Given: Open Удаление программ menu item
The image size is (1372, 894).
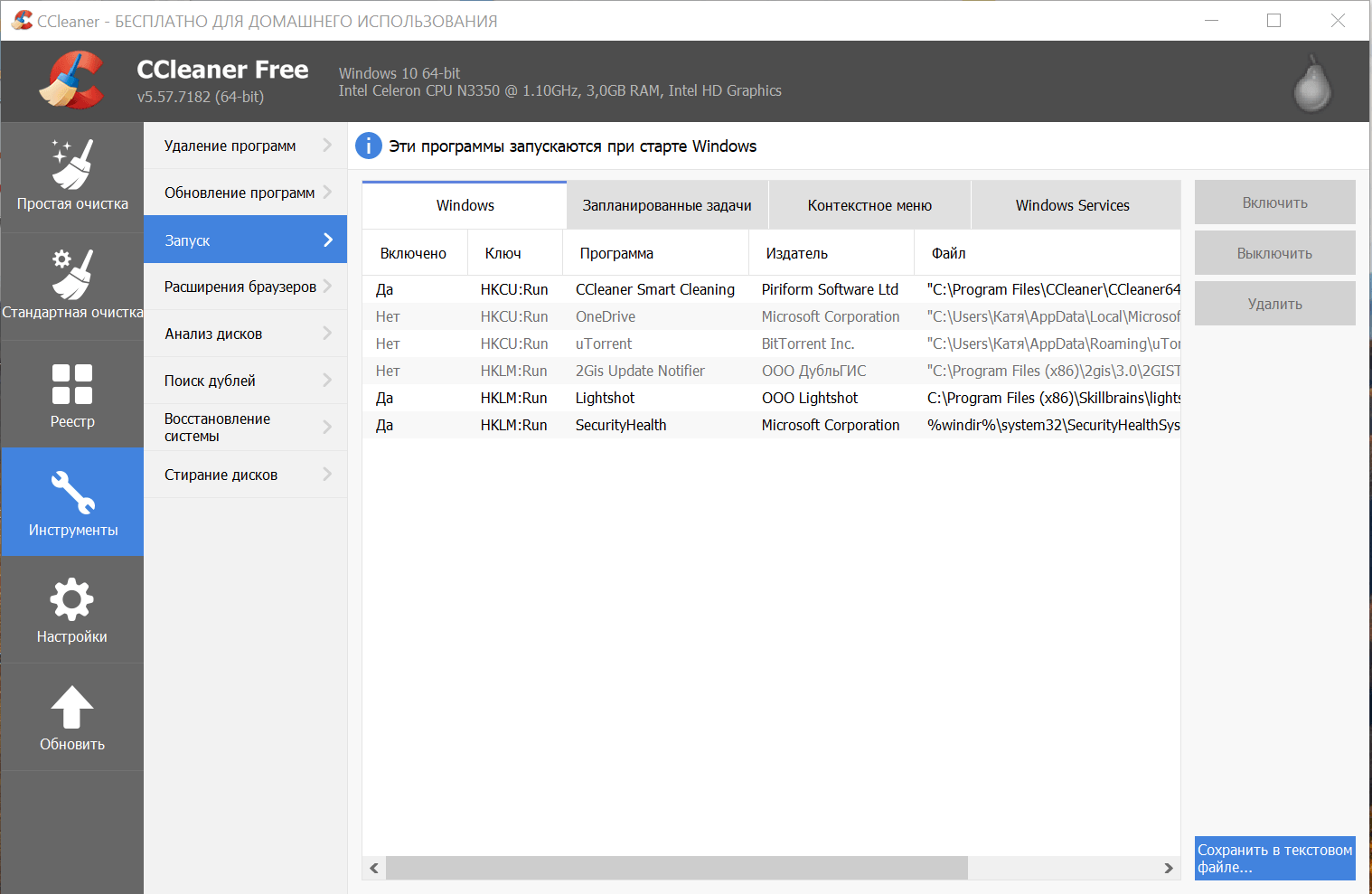Looking at the screenshot, I should coord(245,146).
